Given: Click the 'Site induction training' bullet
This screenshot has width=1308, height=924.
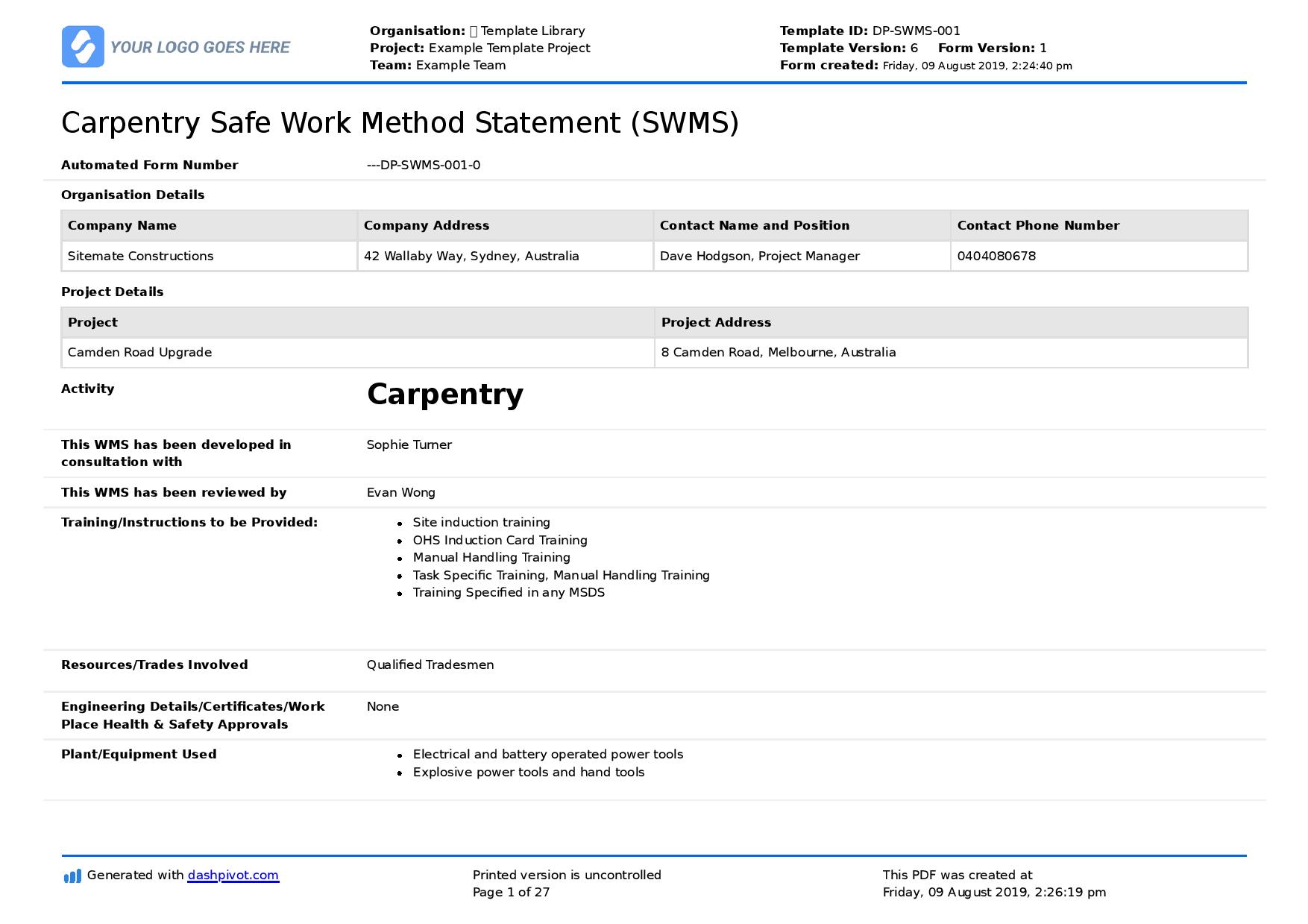Looking at the screenshot, I should pyautogui.click(x=481, y=523).
